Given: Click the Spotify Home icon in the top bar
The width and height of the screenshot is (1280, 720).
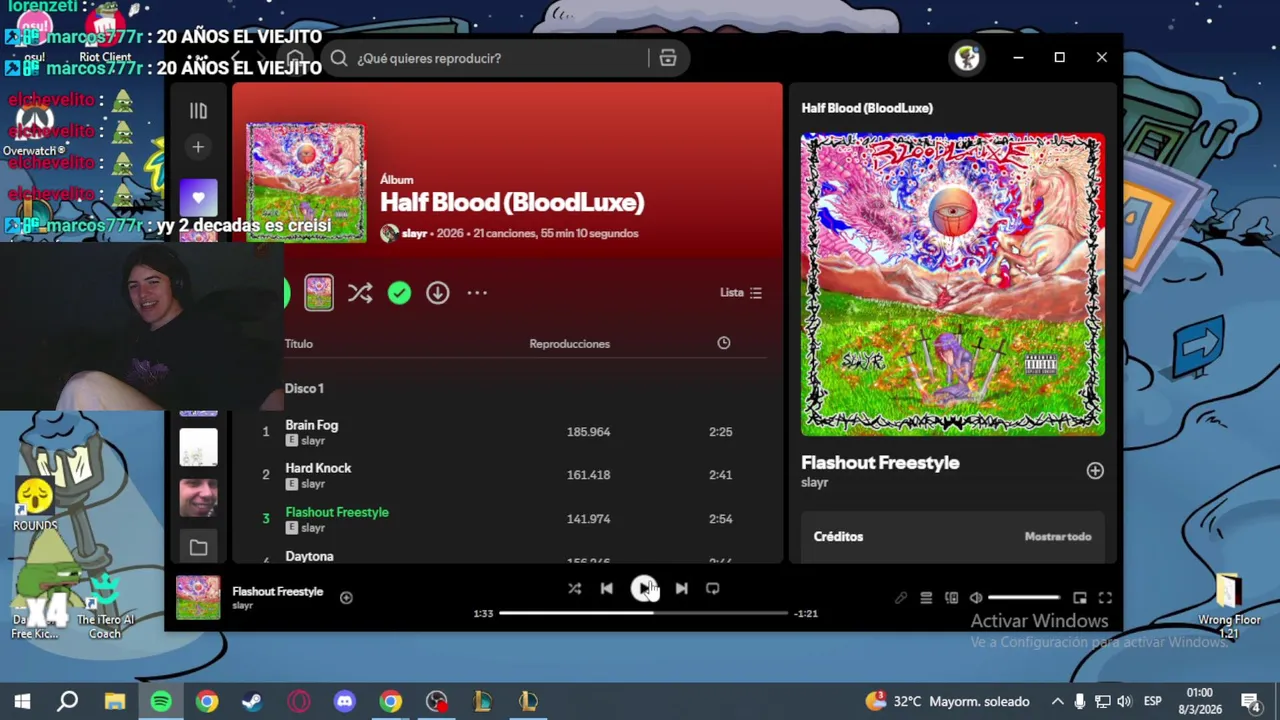Looking at the screenshot, I should coord(295,58).
